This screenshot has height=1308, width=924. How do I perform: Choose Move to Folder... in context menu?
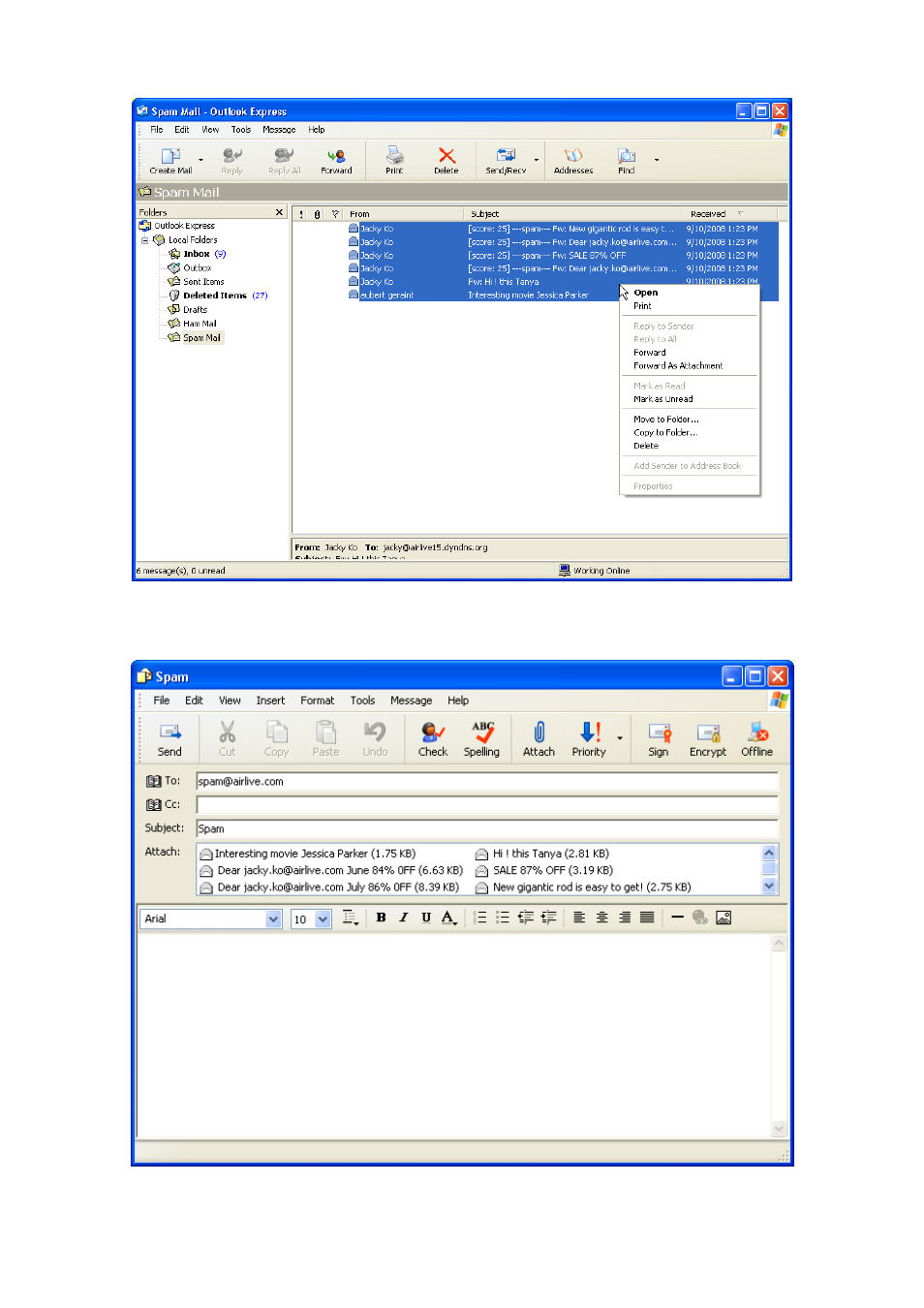(x=666, y=420)
